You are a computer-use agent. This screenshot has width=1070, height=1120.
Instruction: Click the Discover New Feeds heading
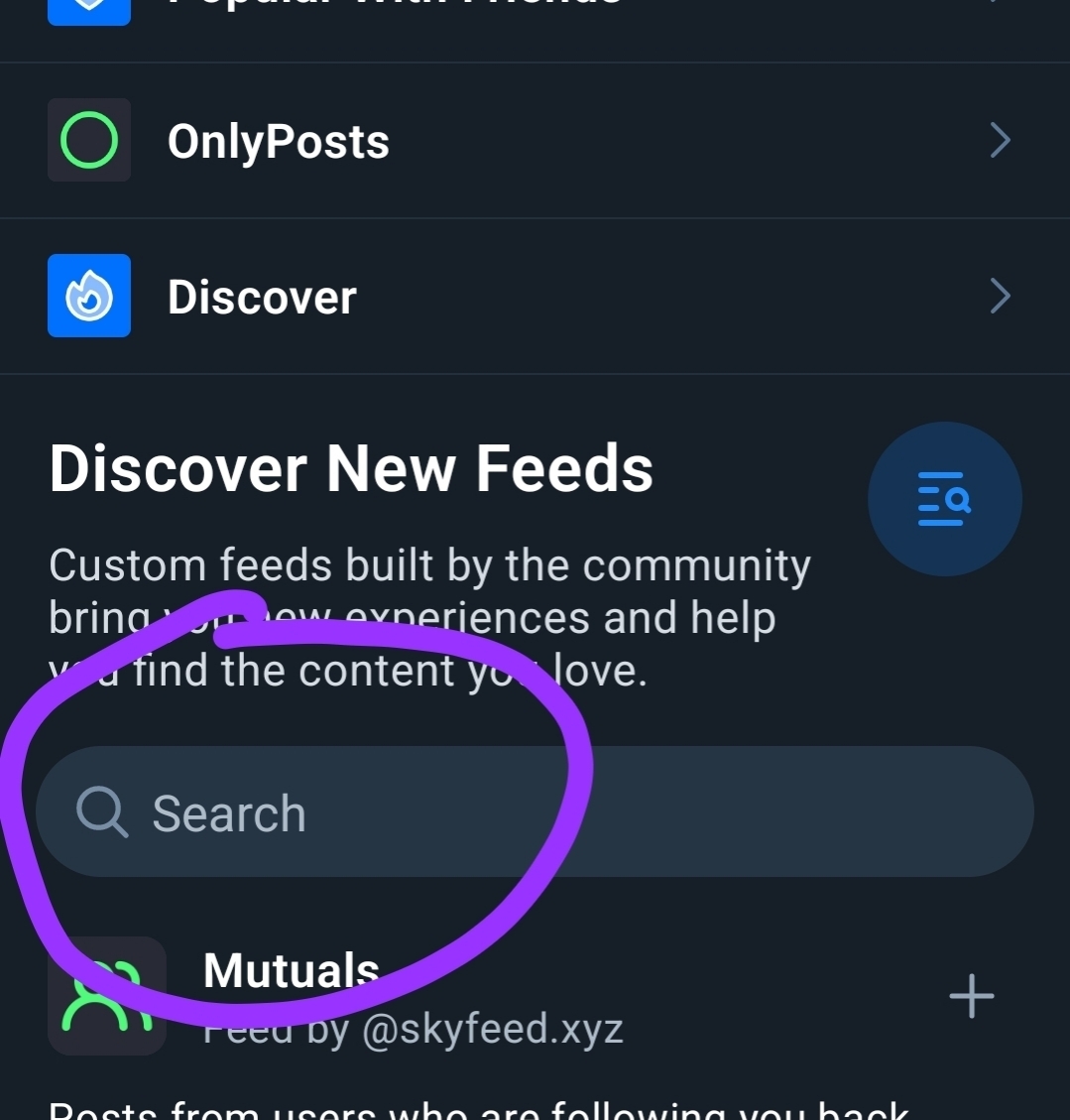click(351, 468)
